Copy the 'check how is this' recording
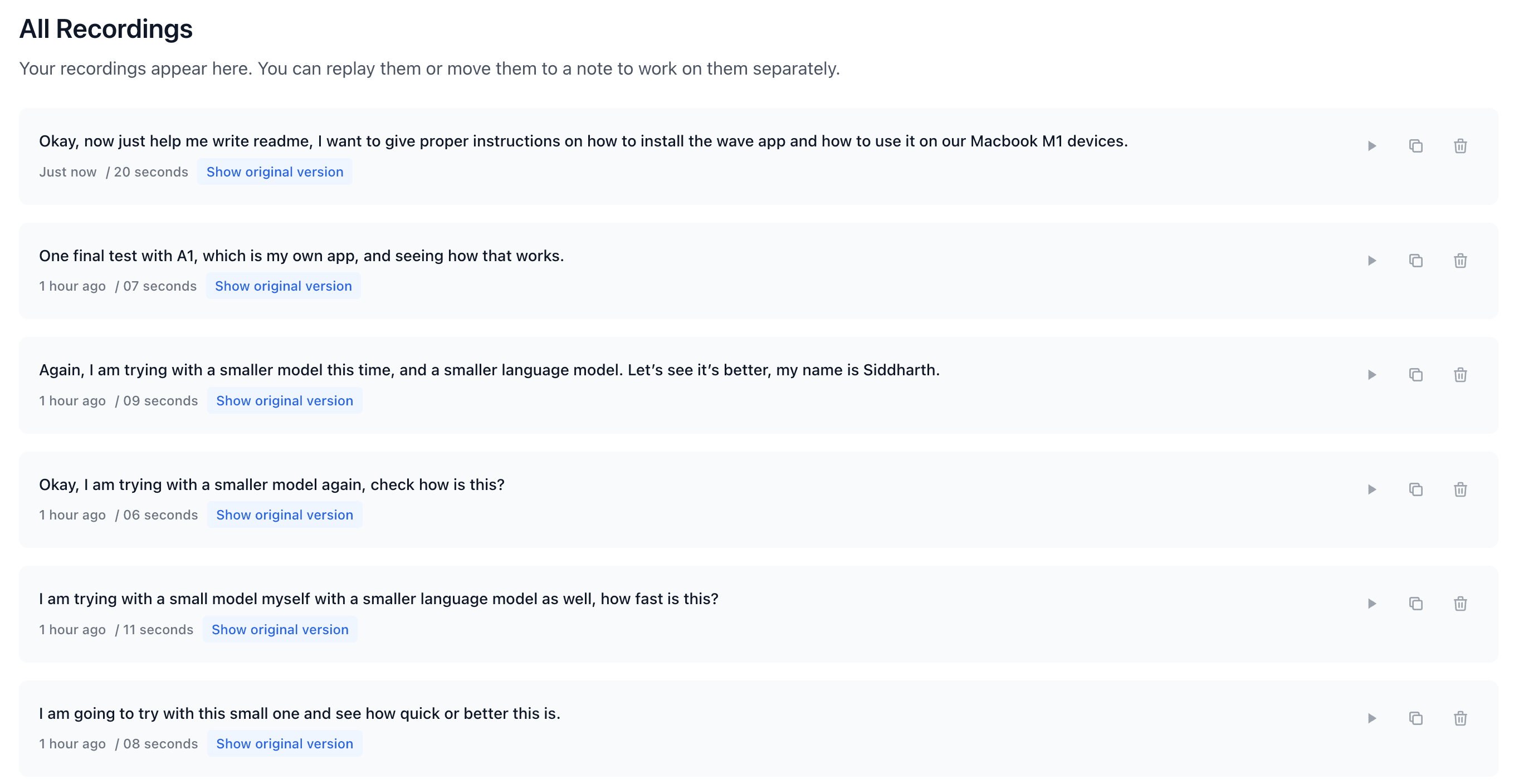This screenshot has height=784, width=1514. tap(1416, 489)
